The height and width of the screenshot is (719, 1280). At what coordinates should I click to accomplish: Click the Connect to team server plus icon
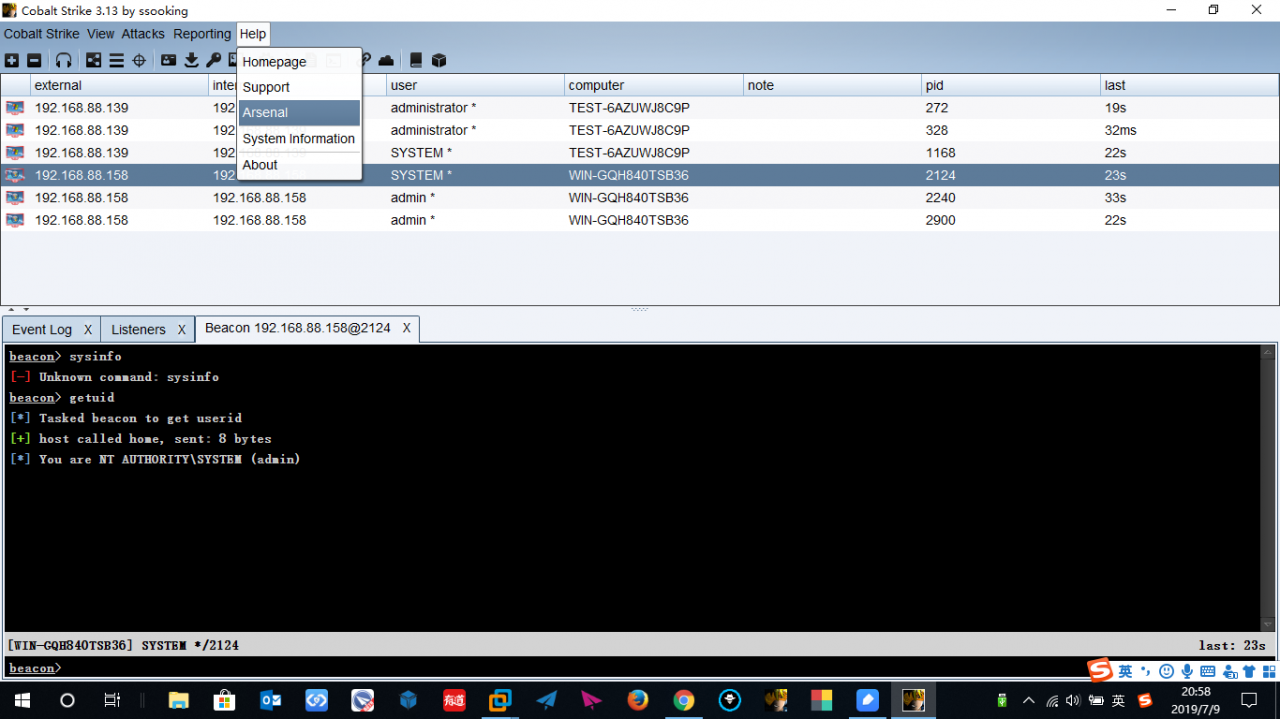pyautogui.click(x=12, y=60)
